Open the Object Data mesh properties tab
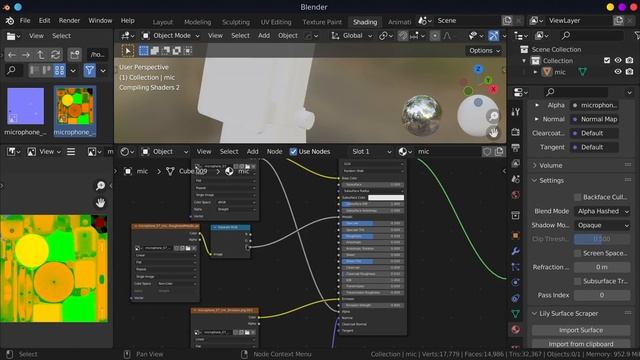 tap(516, 313)
